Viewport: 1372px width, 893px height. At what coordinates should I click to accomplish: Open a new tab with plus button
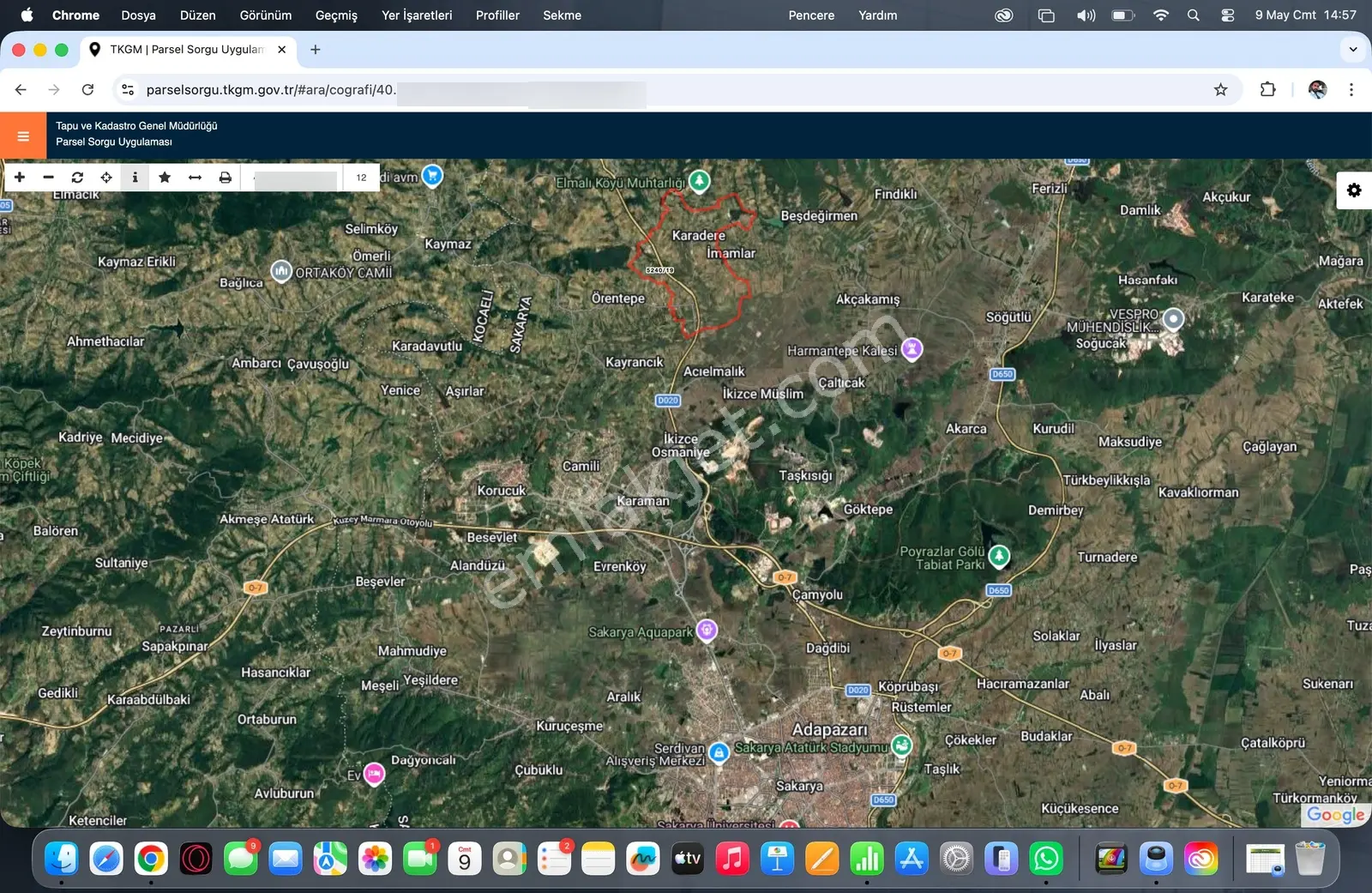click(x=316, y=50)
